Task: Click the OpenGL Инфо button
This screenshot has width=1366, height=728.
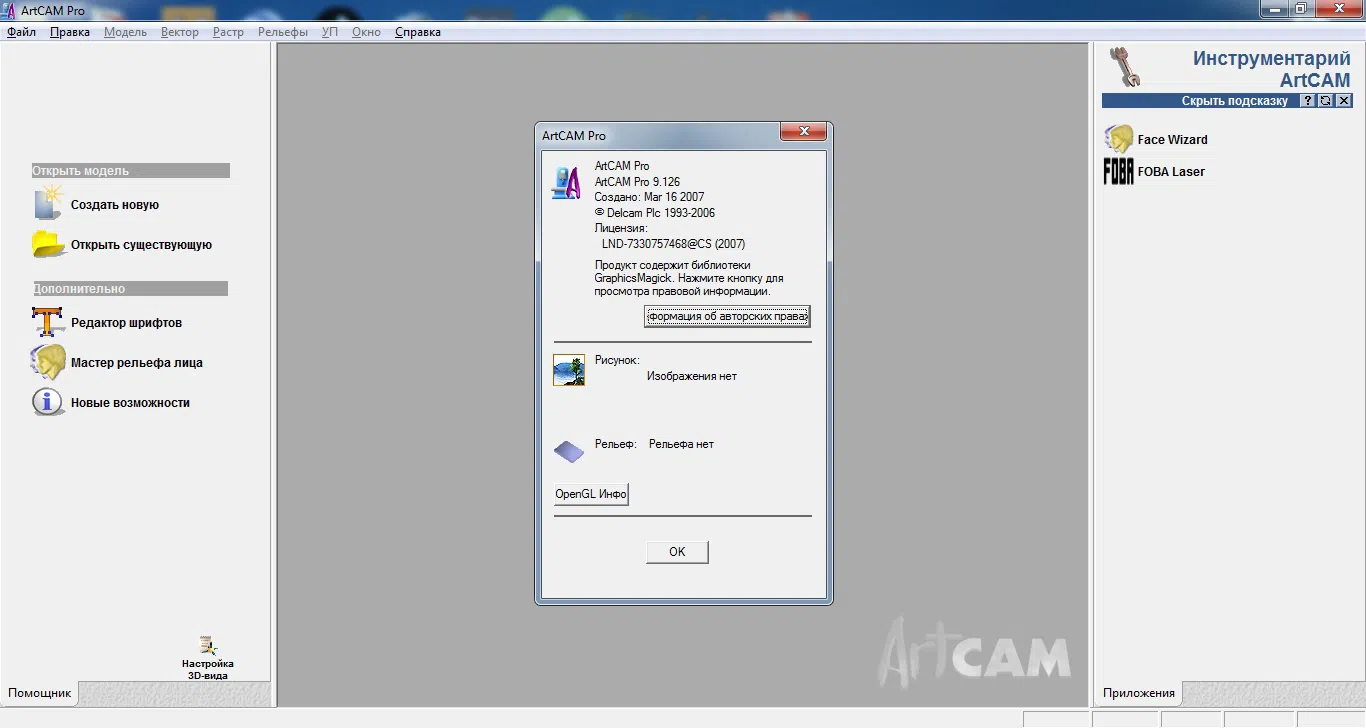Action: [x=591, y=494]
